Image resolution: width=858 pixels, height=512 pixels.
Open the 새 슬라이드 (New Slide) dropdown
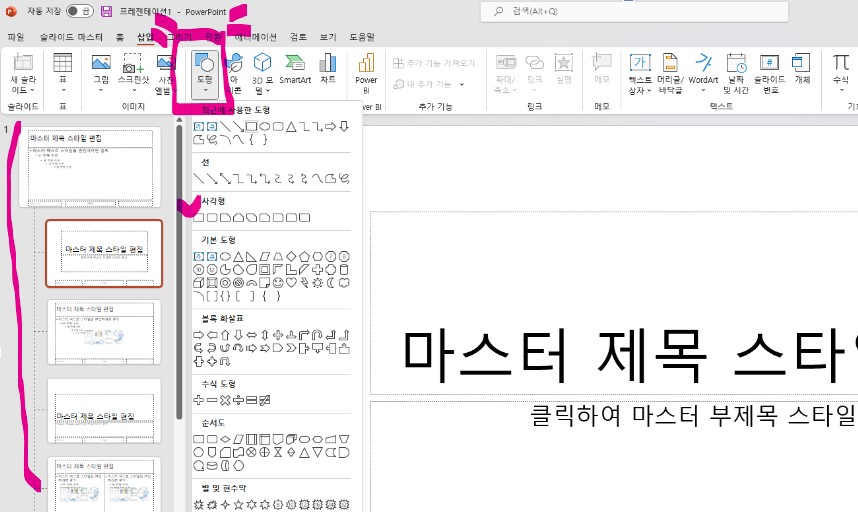tap(23, 74)
